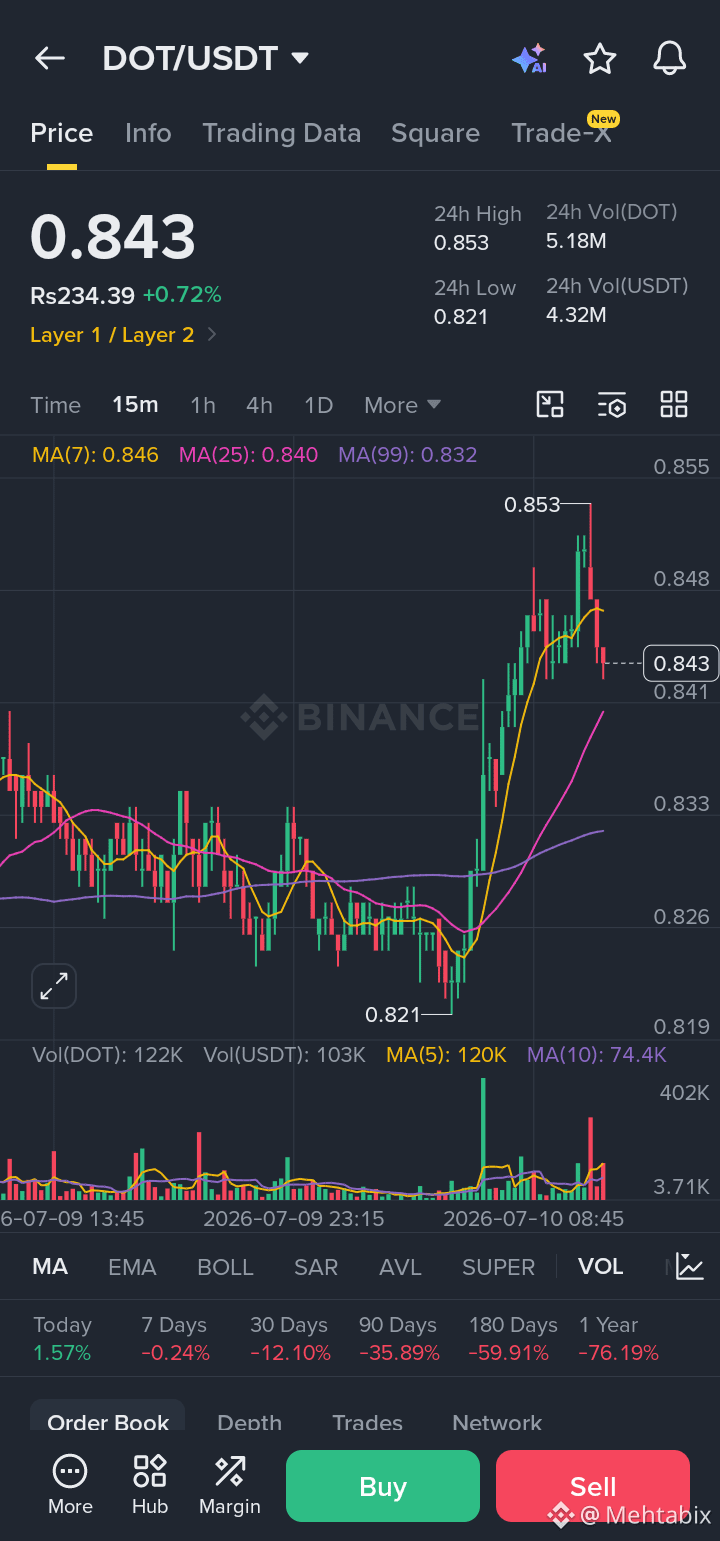The height and width of the screenshot is (1541, 720).
Task: Switch to the Info tab
Action: tap(148, 133)
